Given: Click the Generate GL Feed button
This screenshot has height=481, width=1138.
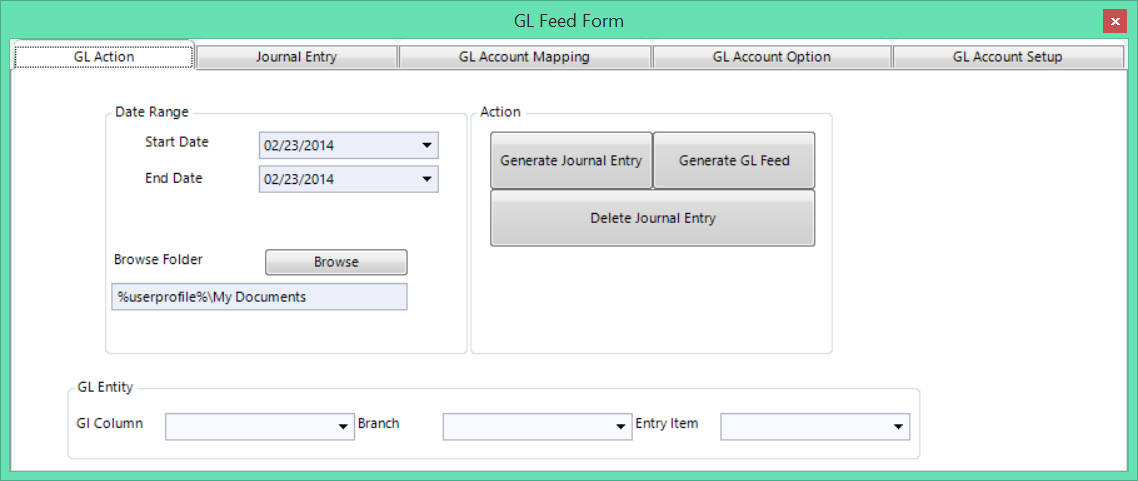Looking at the screenshot, I should click(734, 160).
